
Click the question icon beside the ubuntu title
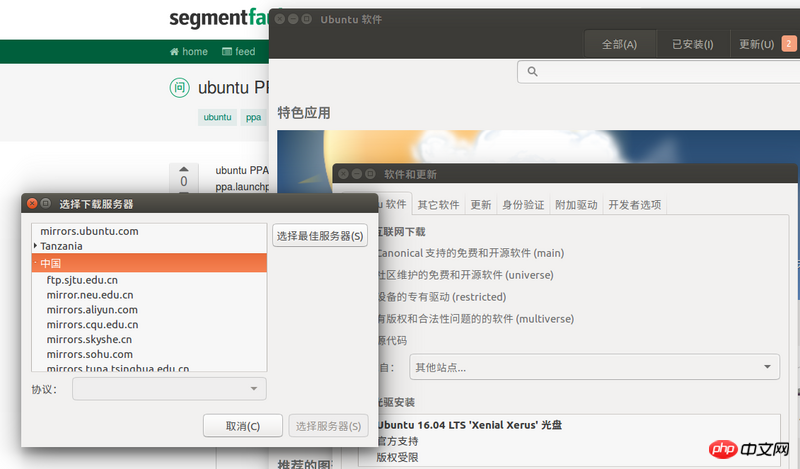tap(180, 88)
